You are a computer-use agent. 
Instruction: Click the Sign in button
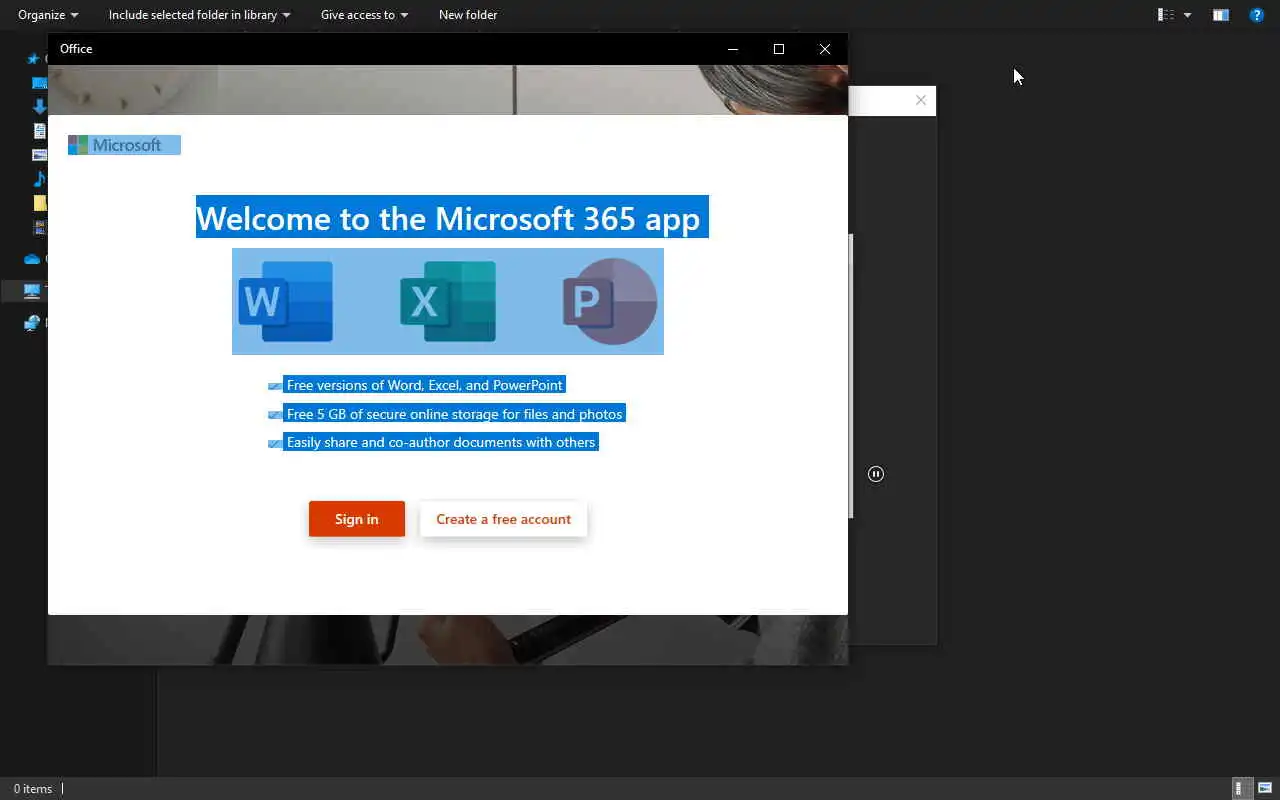(357, 519)
